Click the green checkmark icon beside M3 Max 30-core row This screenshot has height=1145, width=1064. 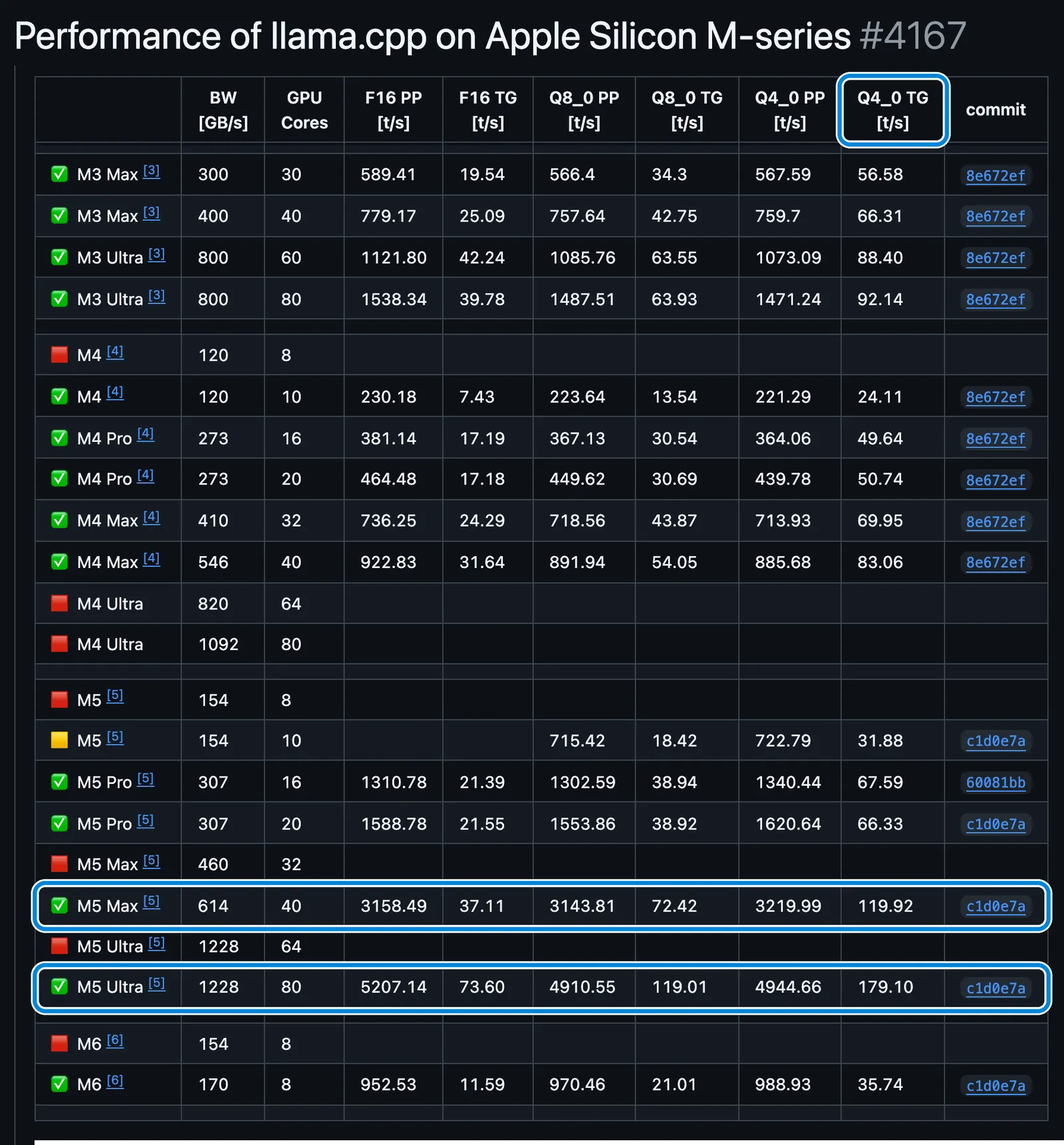59,174
